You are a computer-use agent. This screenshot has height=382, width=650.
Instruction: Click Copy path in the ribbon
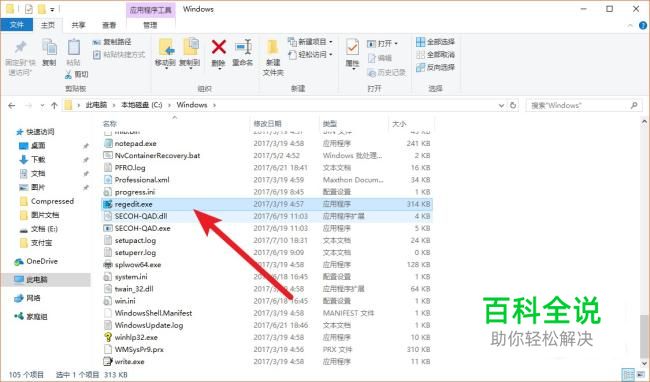pos(112,42)
